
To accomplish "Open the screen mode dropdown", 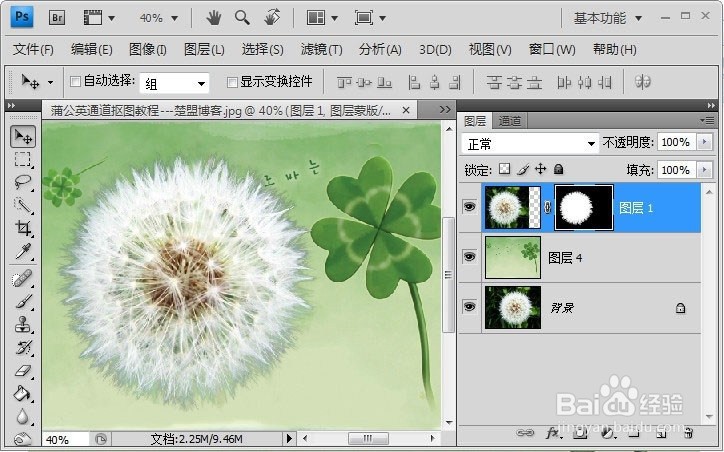I will pyautogui.click(x=370, y=18).
